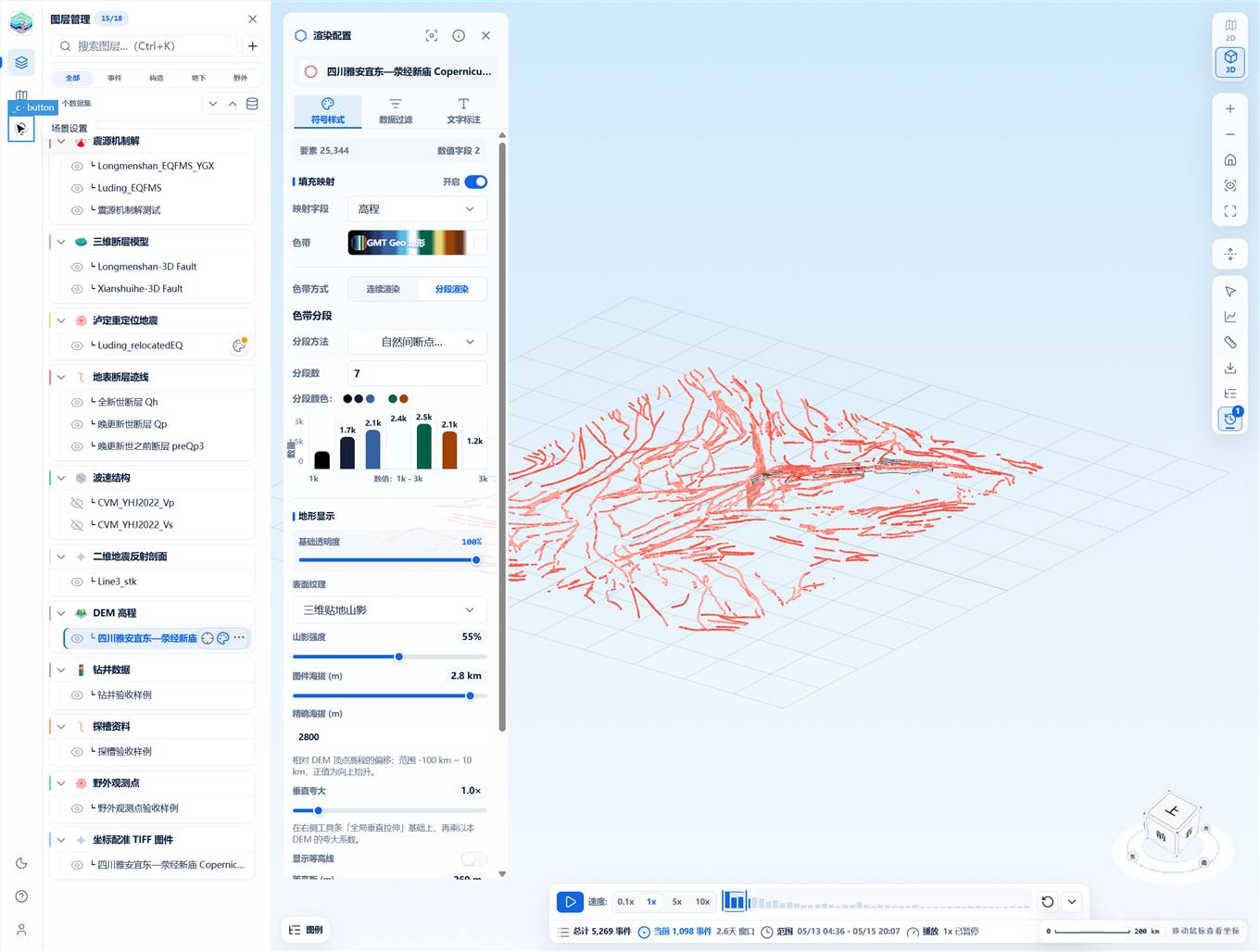Zoom in on the map view
Viewport: 1260px width, 952px height.
coord(1230,108)
